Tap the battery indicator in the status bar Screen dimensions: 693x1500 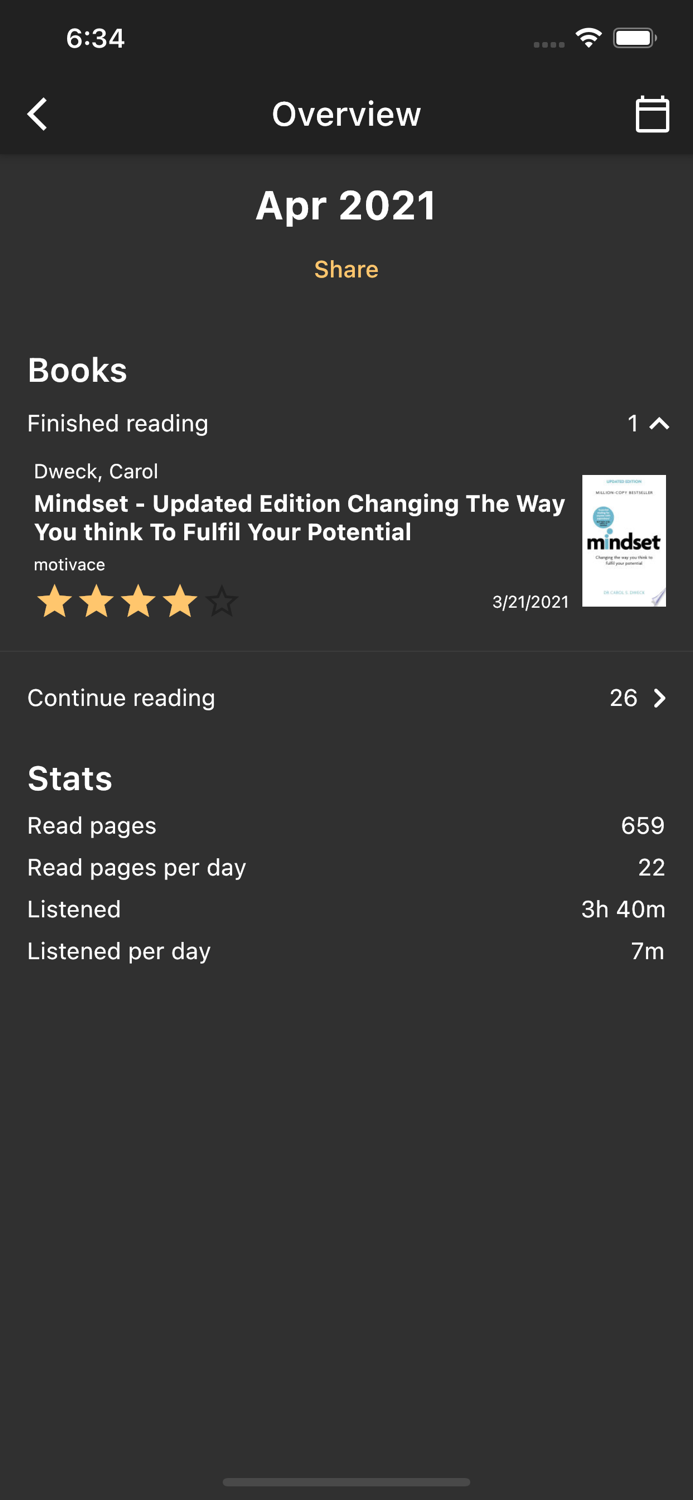click(633, 37)
